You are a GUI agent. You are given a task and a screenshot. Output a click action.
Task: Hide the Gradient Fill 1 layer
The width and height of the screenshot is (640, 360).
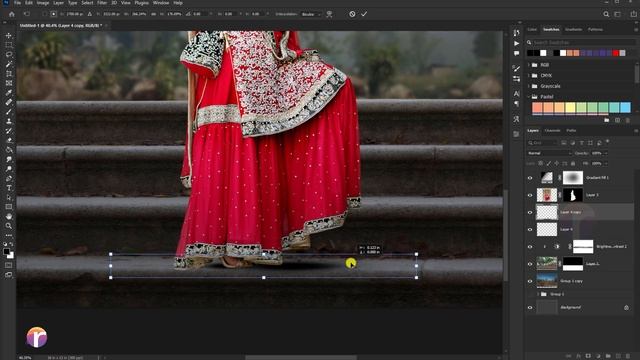tap(530, 178)
